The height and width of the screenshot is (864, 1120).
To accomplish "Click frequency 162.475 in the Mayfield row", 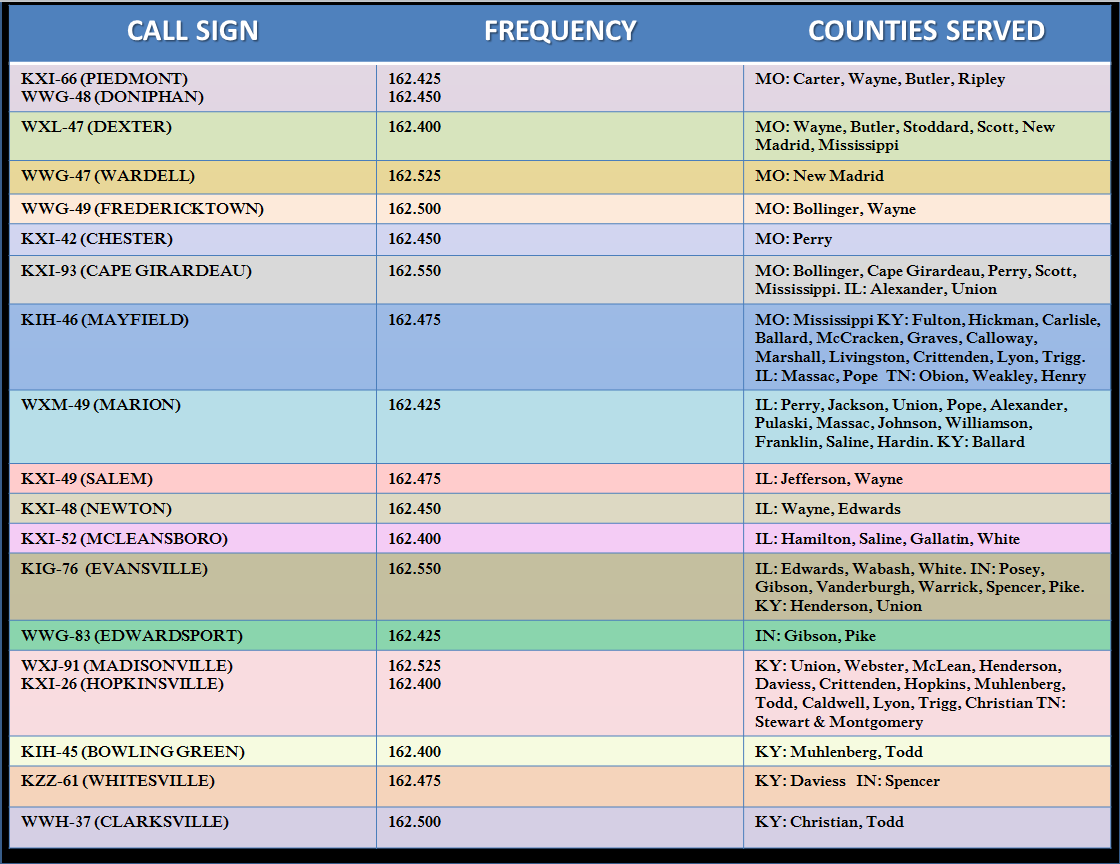I will 414,320.
